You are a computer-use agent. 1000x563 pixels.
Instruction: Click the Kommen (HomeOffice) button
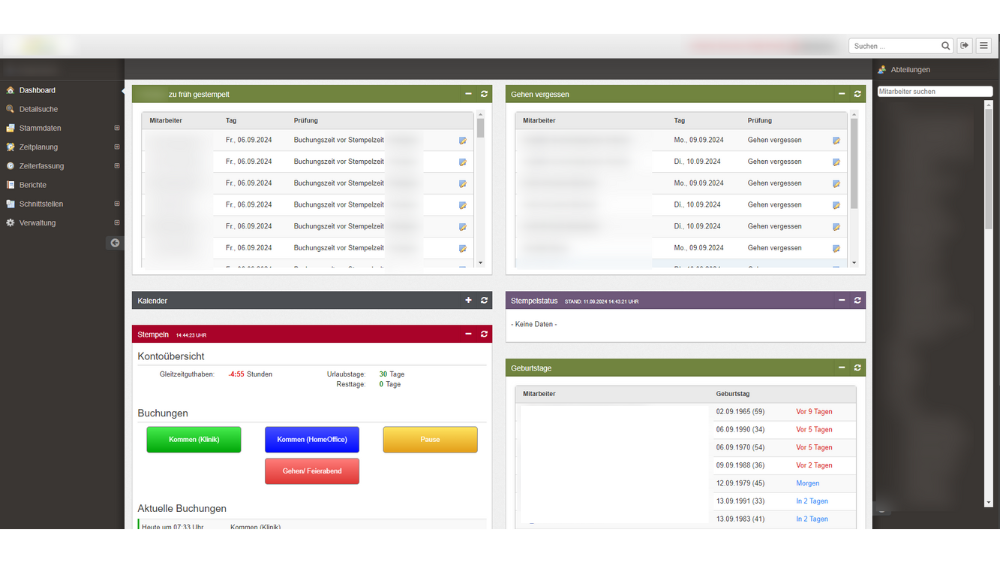[312, 439]
